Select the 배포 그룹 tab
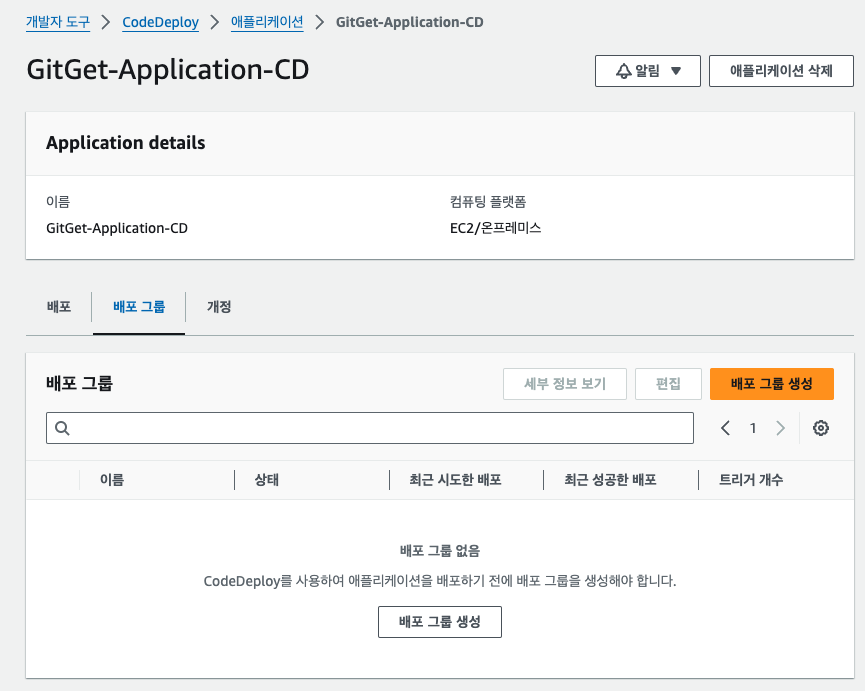 coord(138,307)
